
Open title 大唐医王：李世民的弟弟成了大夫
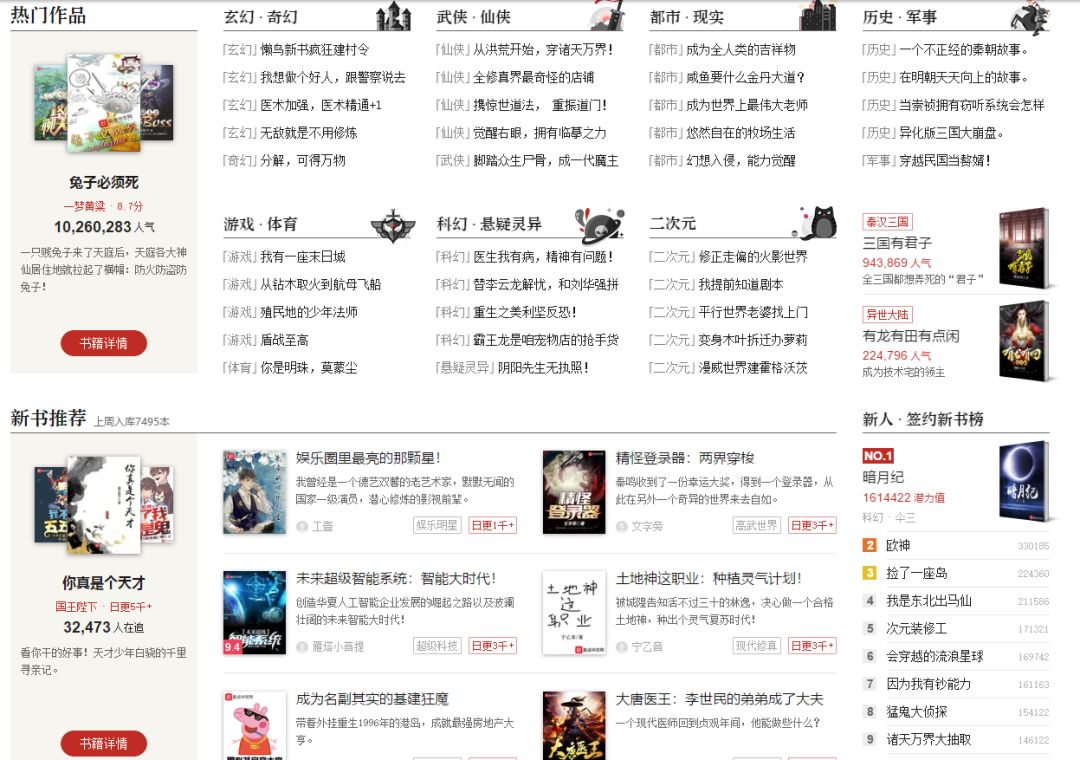click(x=719, y=699)
